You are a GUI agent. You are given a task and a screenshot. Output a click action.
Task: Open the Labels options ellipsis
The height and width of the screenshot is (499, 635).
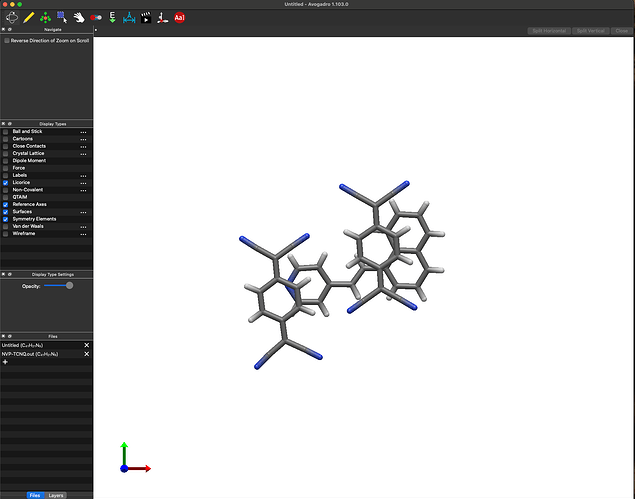(x=84, y=176)
